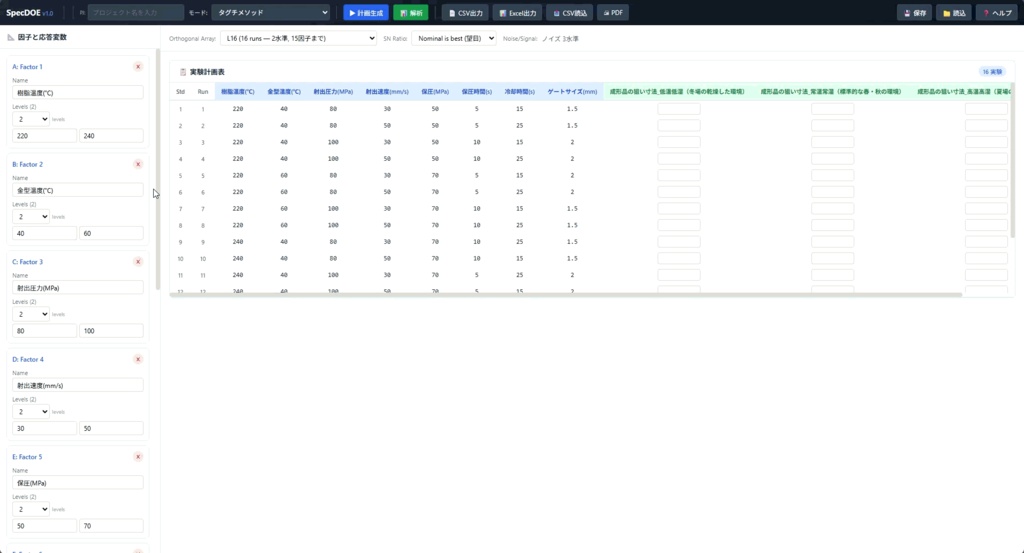Screen dimensions: 1024x553
Task: Import a file with CSV読込
Action: click(x=570, y=12)
